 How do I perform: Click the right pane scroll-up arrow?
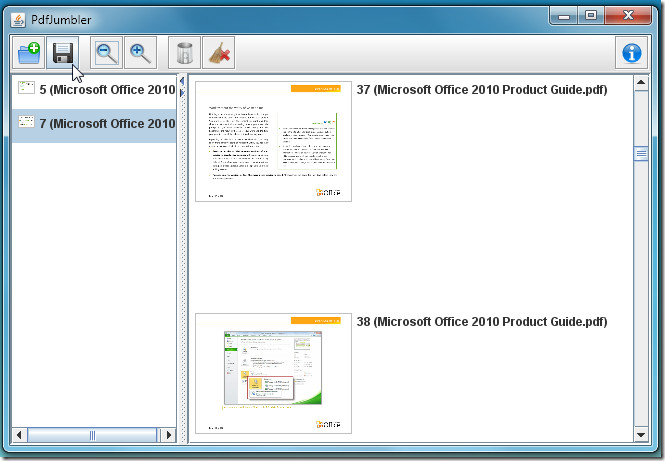click(641, 82)
